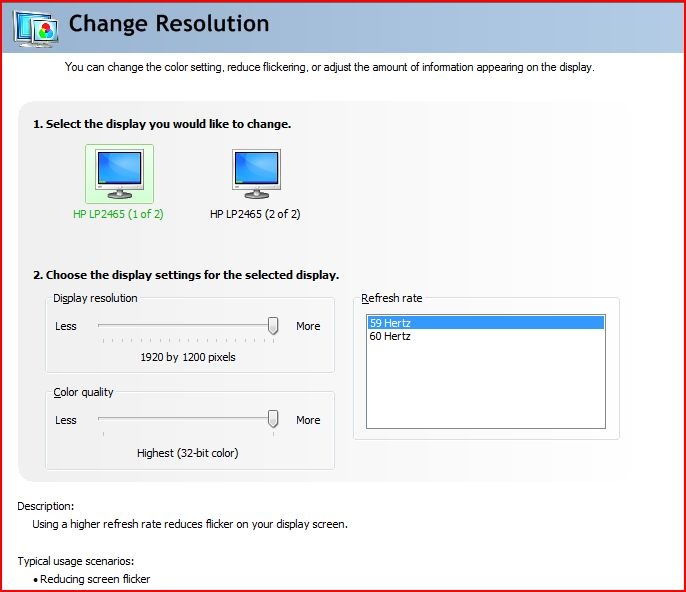Image resolution: width=686 pixels, height=592 pixels.
Task: Click the "Color quality" group label
Action: [83, 392]
